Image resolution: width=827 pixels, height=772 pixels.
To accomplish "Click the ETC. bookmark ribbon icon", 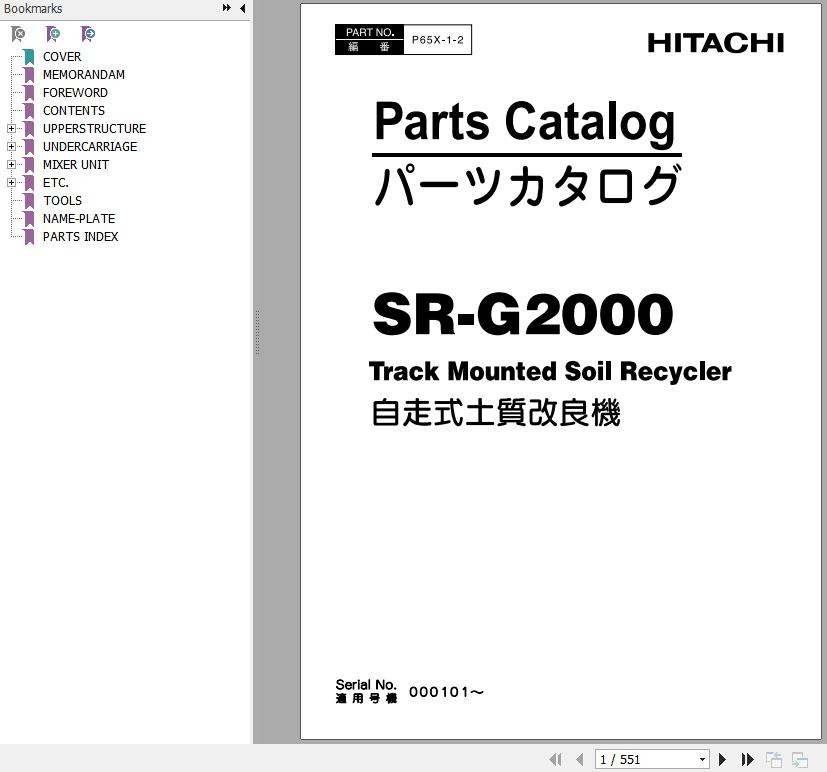I will 29,183.
